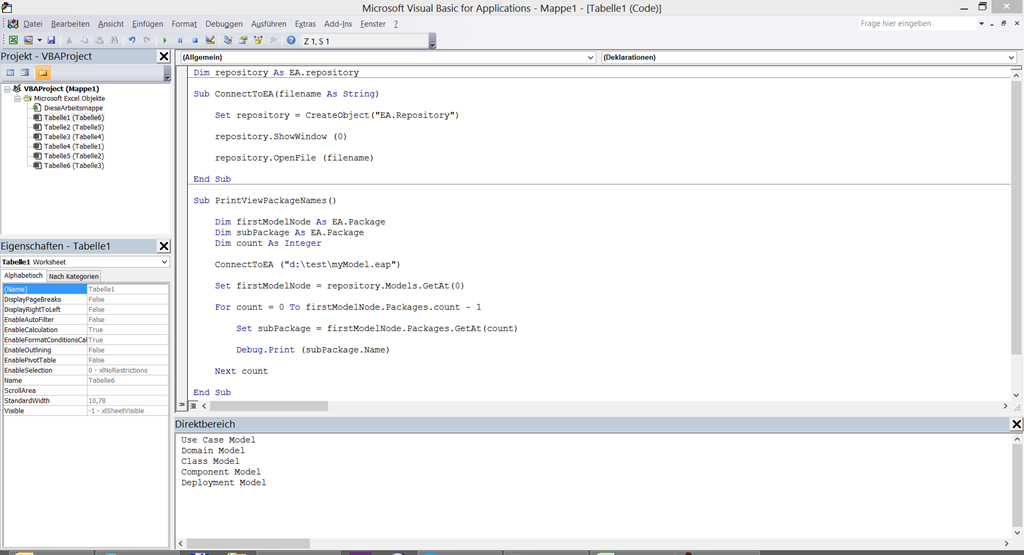Click the Paste toolbar icon
The height and width of the screenshot is (555, 1024).
pos(99,40)
